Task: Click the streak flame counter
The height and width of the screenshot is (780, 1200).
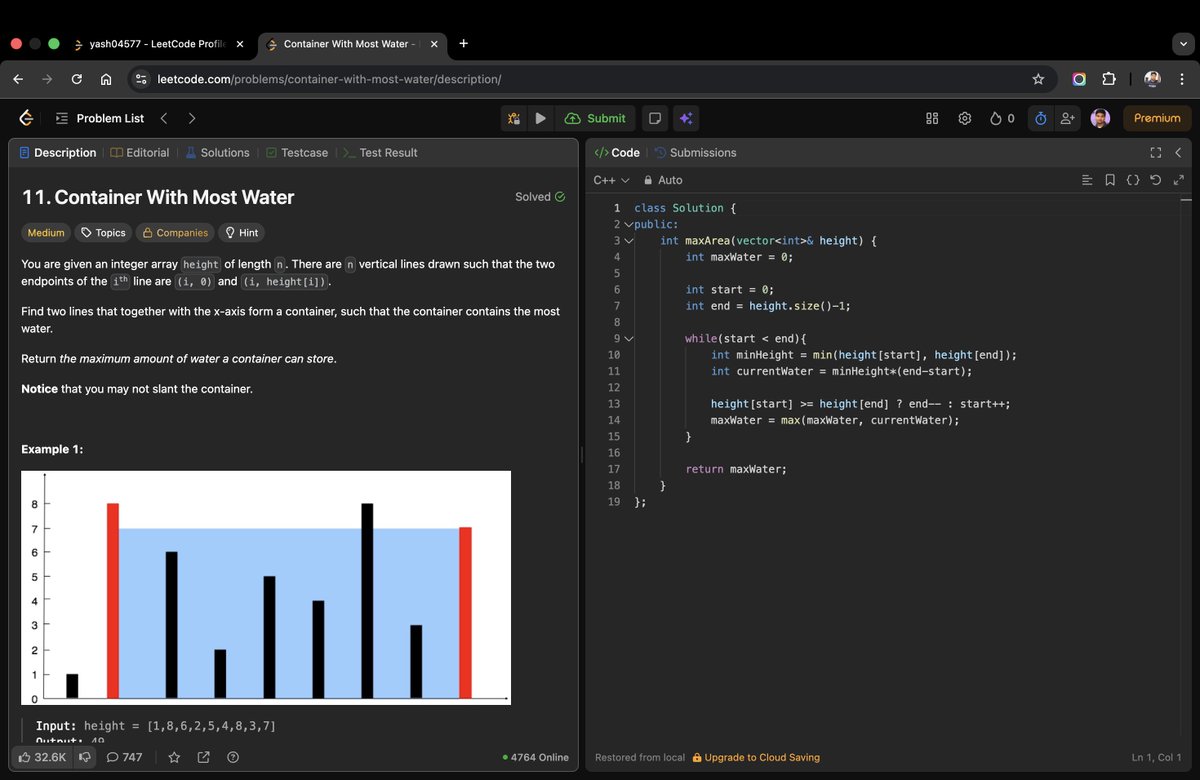Action: click(1002, 118)
